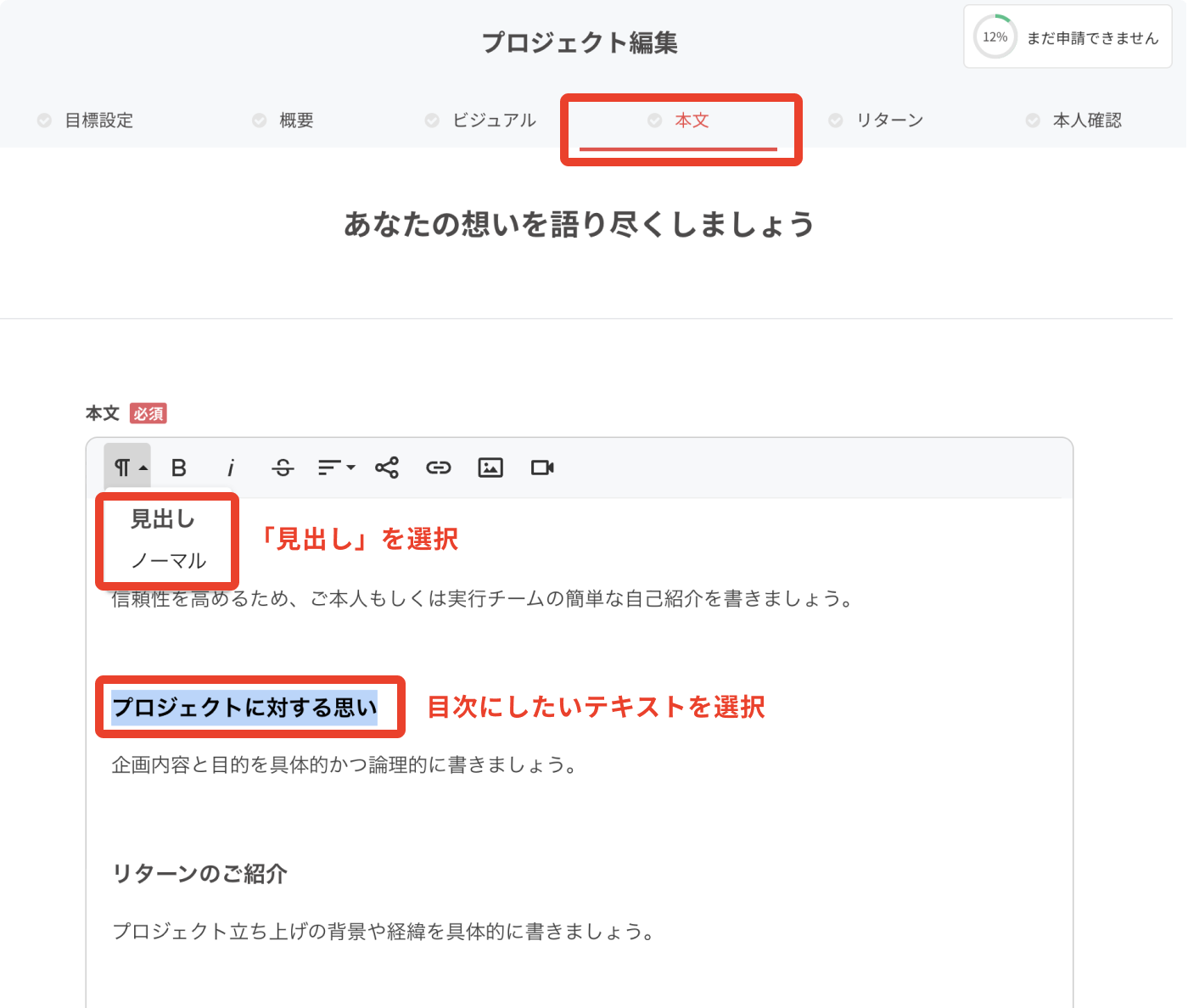The image size is (1188, 1008).
Task: Click the 12% progress circle indicator
Action: (995, 37)
